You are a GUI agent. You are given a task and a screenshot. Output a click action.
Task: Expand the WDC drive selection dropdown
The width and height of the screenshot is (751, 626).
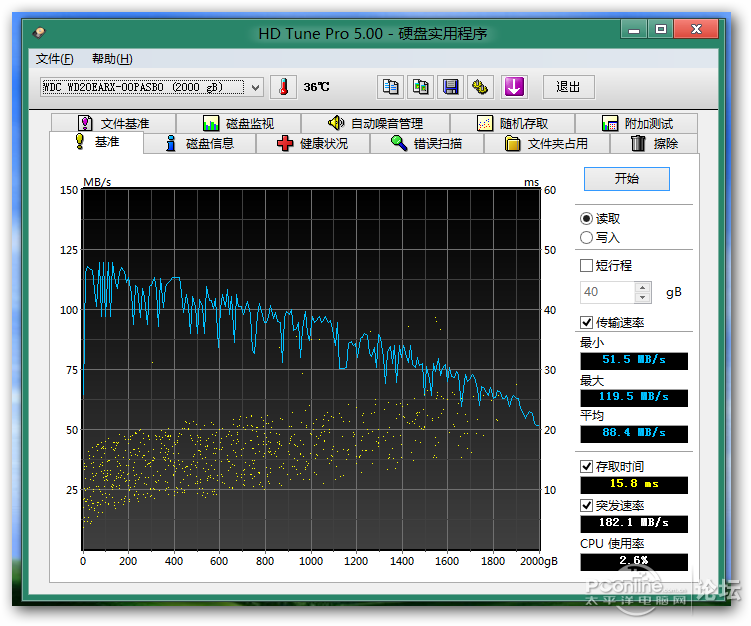pyautogui.click(x=255, y=87)
